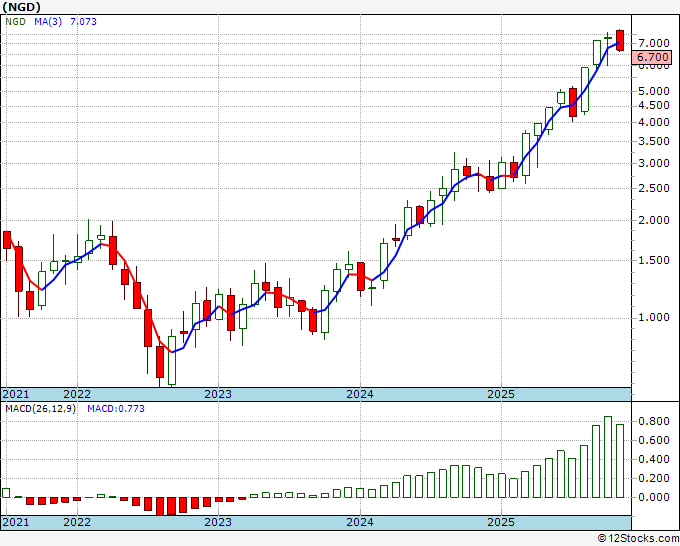
Task: Click the 1.000 price axis label
Action: point(654,318)
